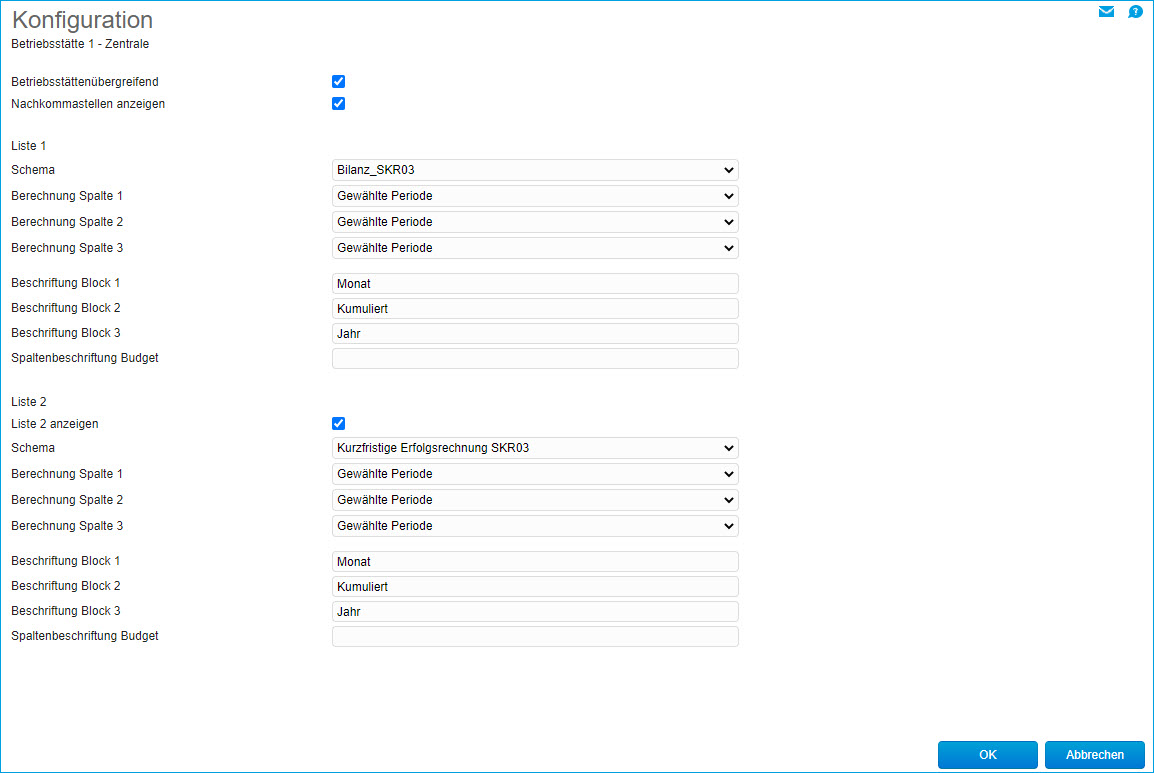Click the OK button

[x=987, y=755]
